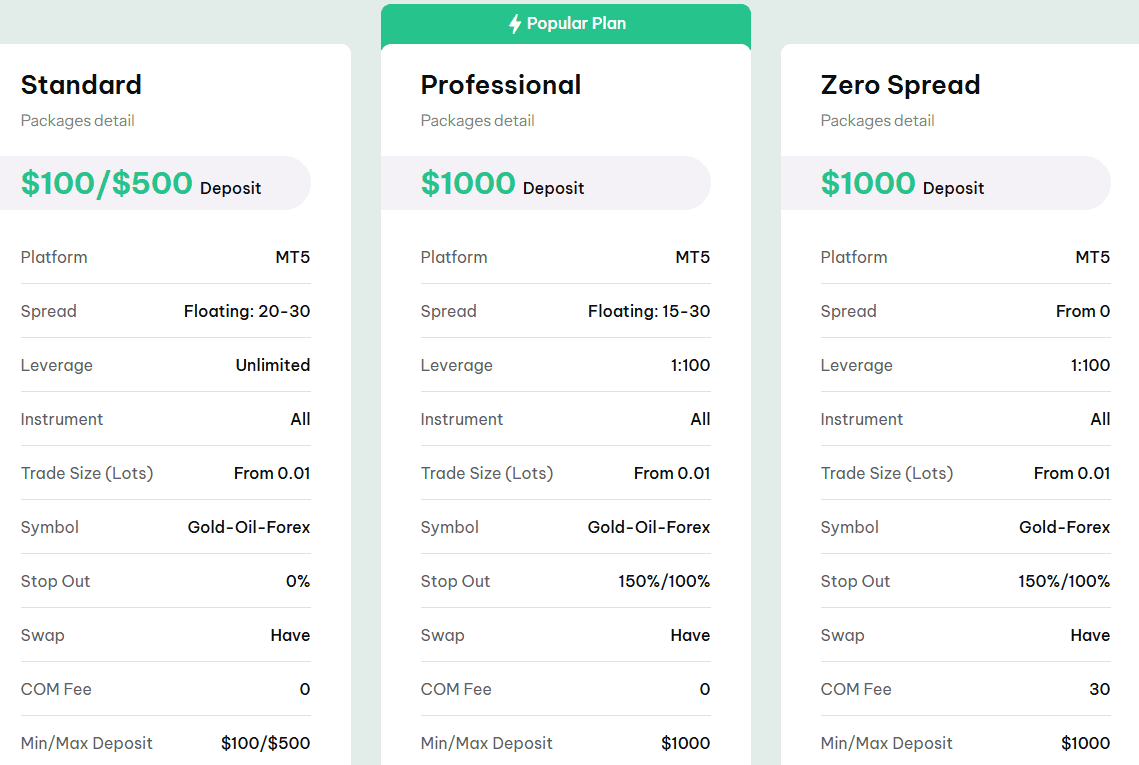Image resolution: width=1139 pixels, height=765 pixels.
Task: Click Packages detail under Professional
Action: 477,121
